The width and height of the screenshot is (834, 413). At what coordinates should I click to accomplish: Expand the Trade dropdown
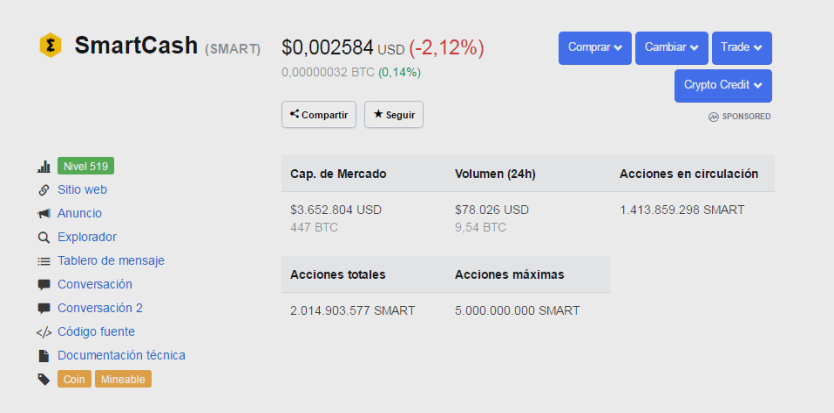tap(742, 48)
